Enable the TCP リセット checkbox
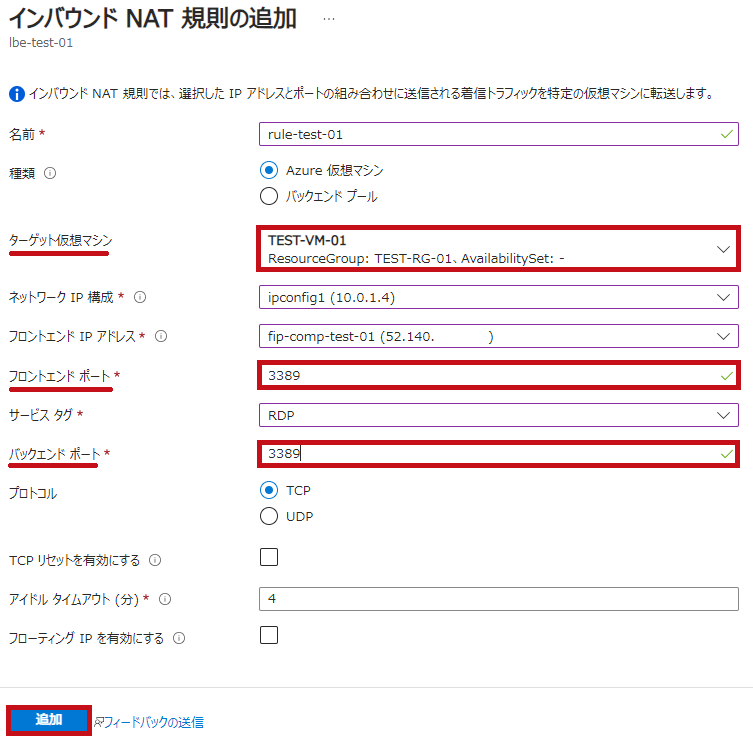The height and width of the screenshot is (742, 753). pos(269,557)
